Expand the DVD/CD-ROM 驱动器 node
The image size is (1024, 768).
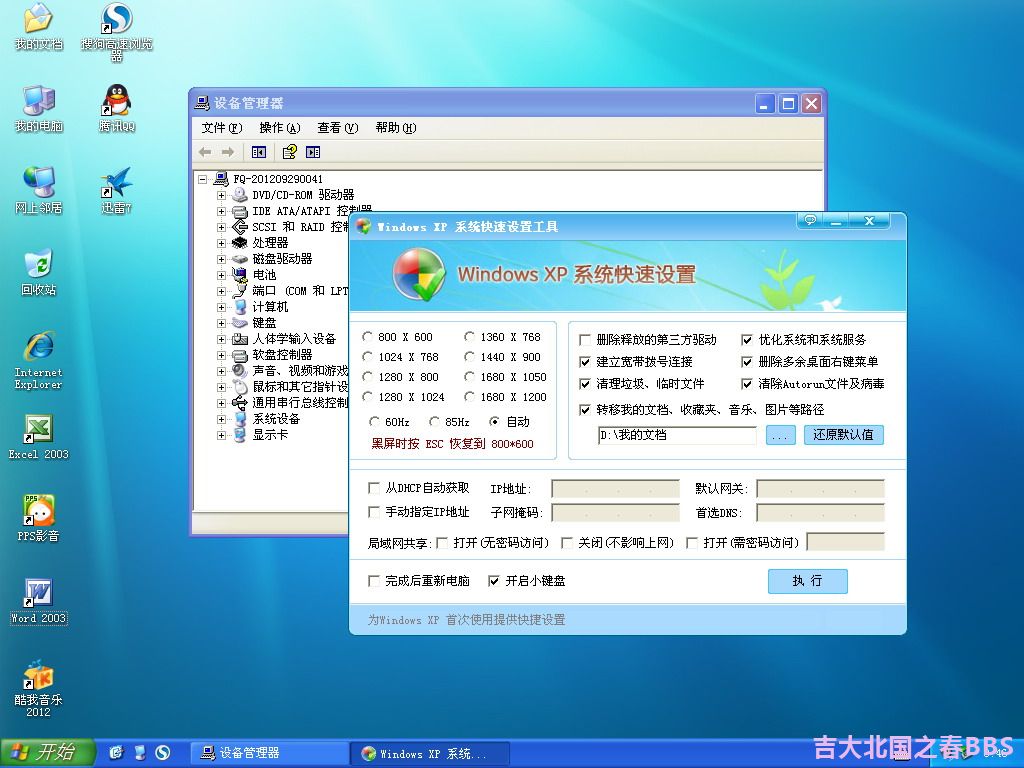pyautogui.click(x=221, y=195)
